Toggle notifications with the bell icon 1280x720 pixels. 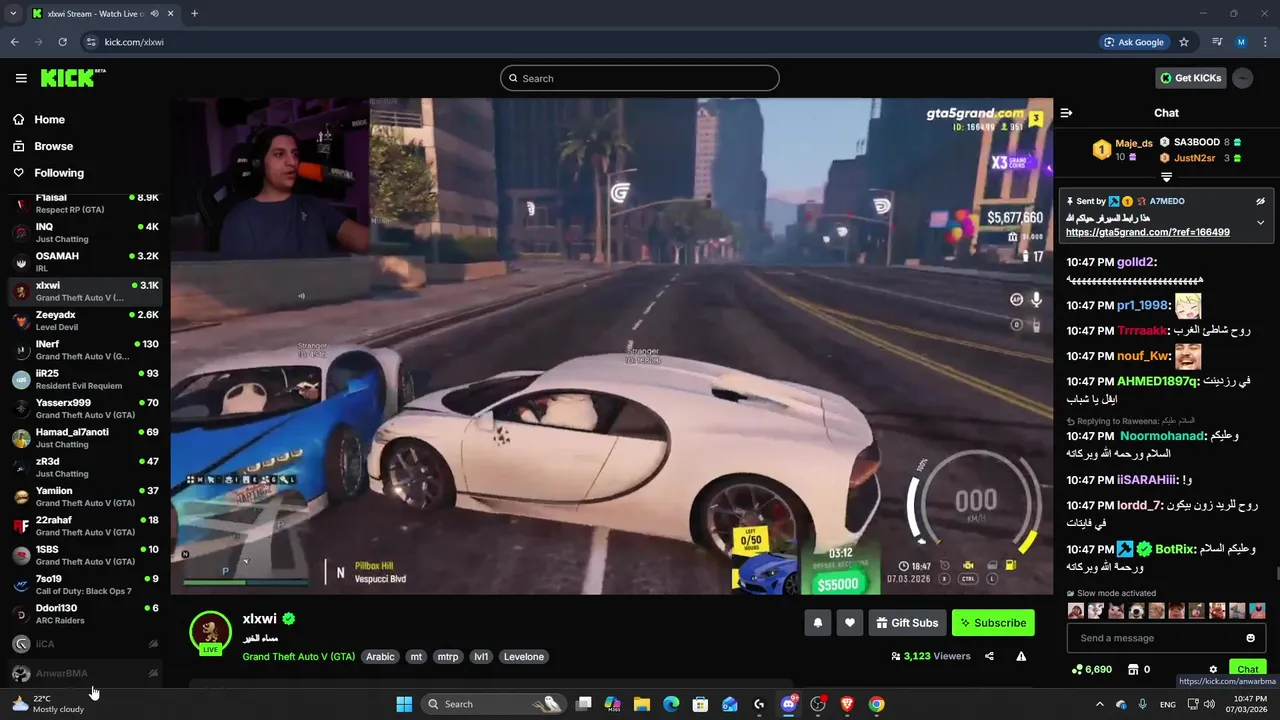[817, 623]
